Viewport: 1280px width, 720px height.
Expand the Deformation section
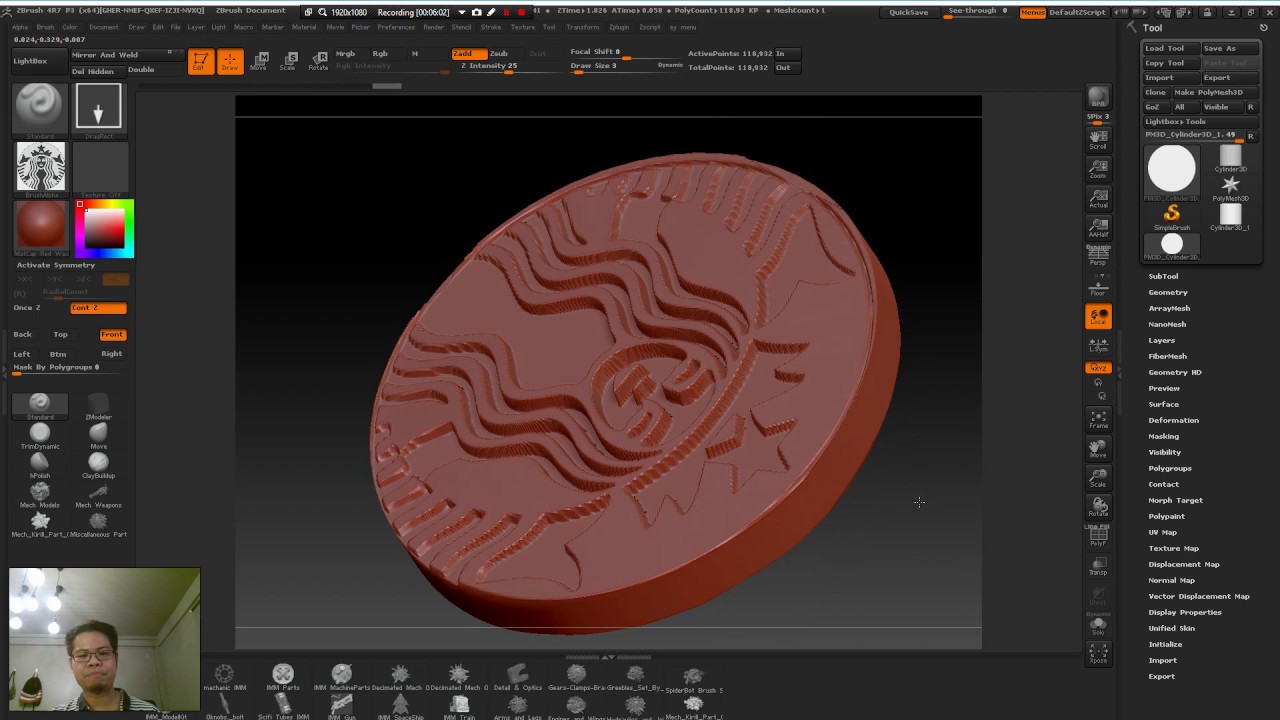coord(1173,420)
